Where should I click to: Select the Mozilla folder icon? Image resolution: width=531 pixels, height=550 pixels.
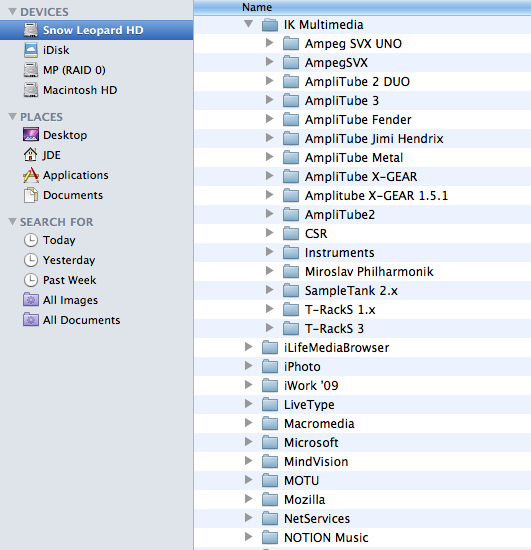coord(270,499)
